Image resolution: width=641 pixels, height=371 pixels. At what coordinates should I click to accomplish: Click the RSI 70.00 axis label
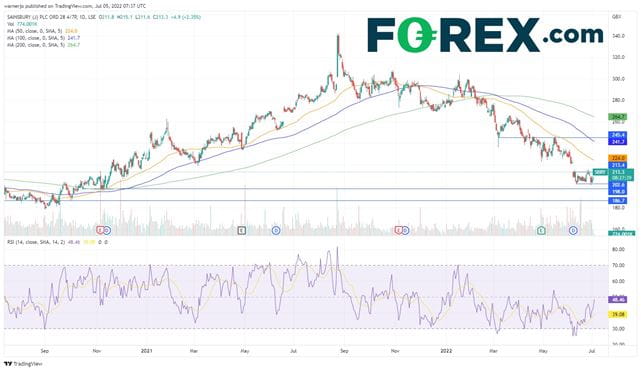point(618,265)
